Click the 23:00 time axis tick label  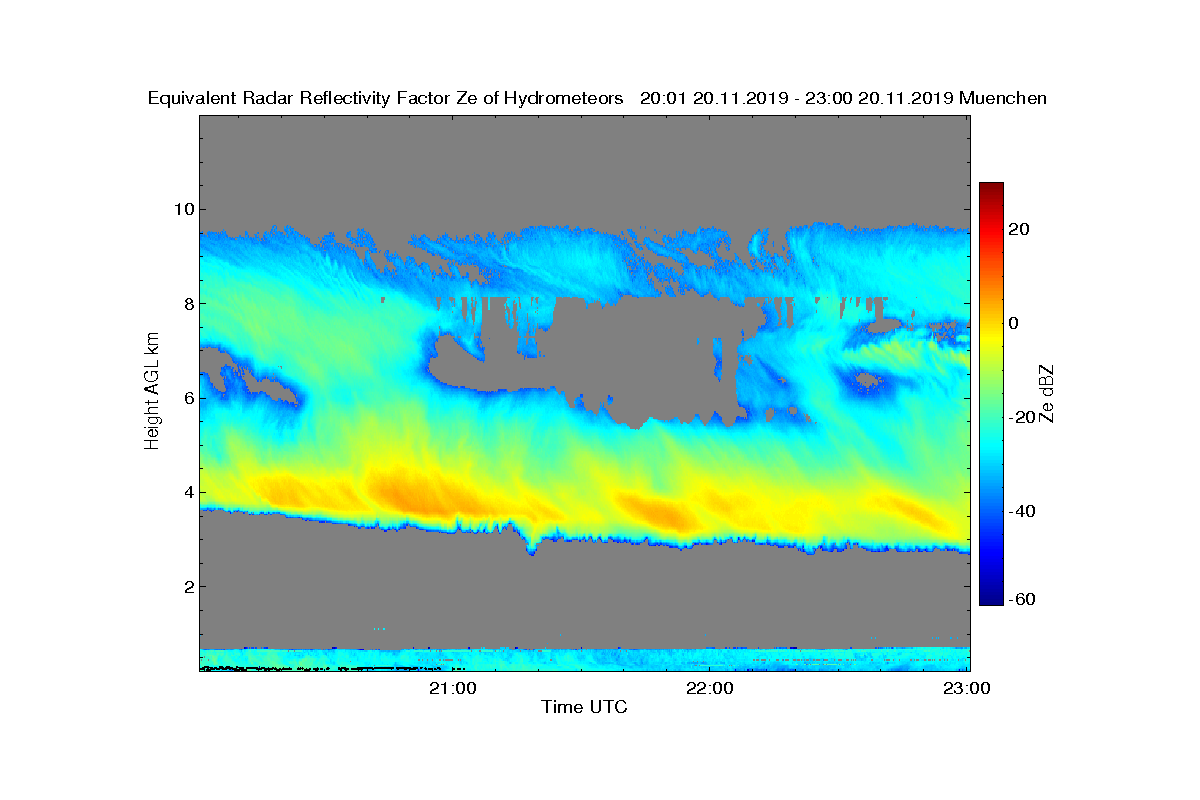pyautogui.click(x=968, y=688)
